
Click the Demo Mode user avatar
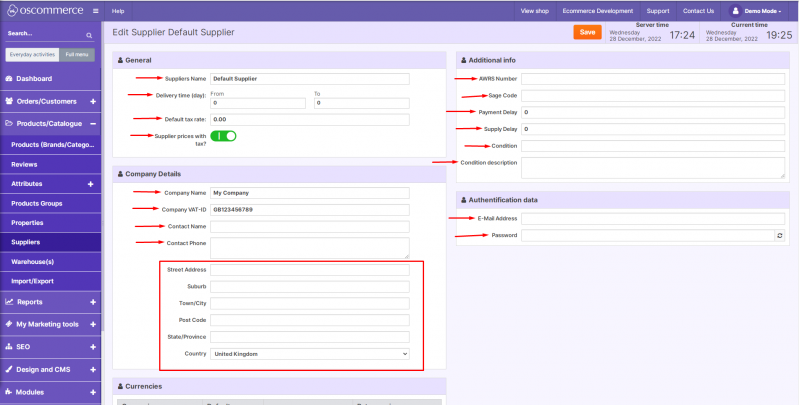(735, 11)
